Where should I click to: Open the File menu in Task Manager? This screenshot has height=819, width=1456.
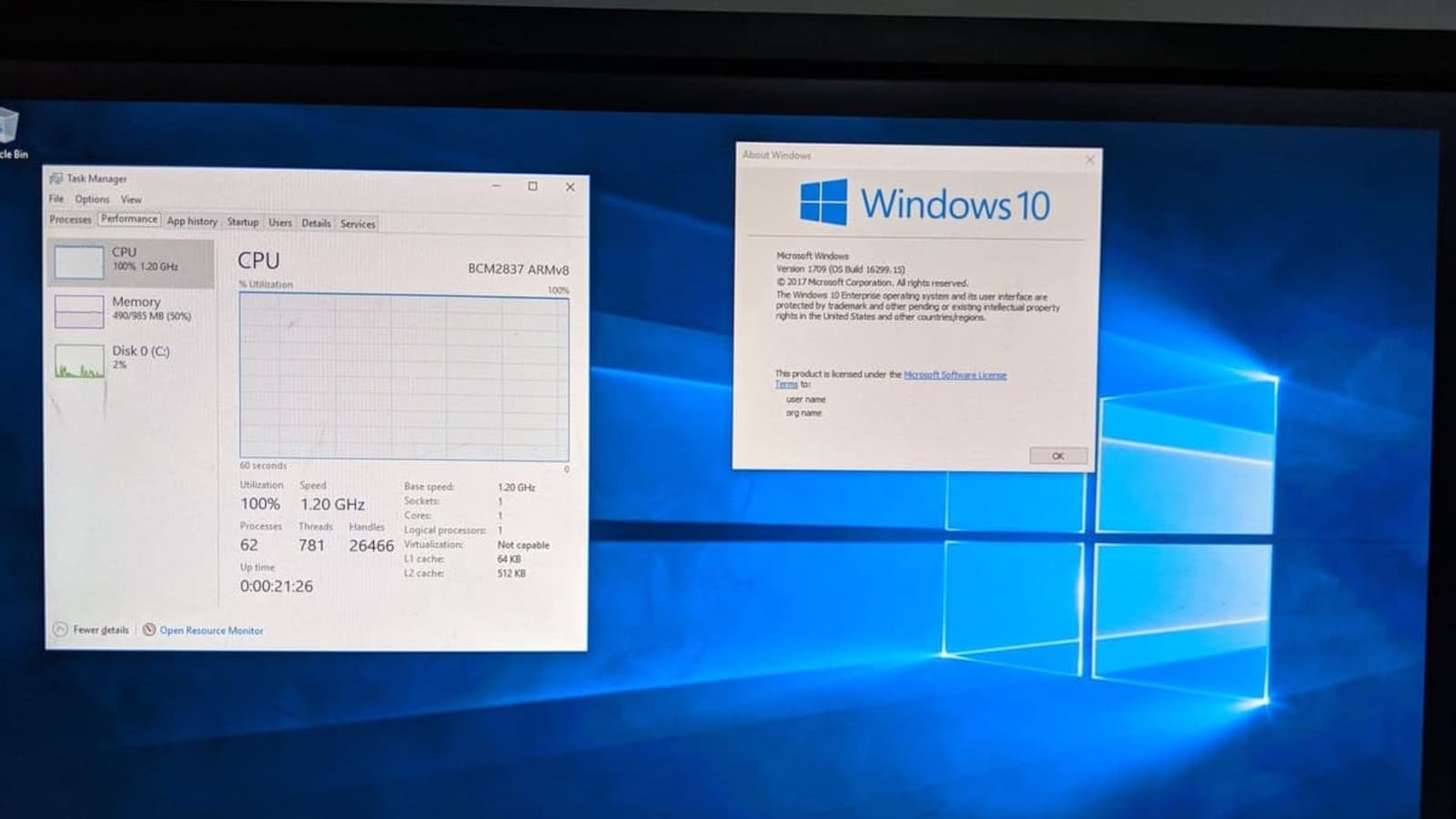pos(56,198)
